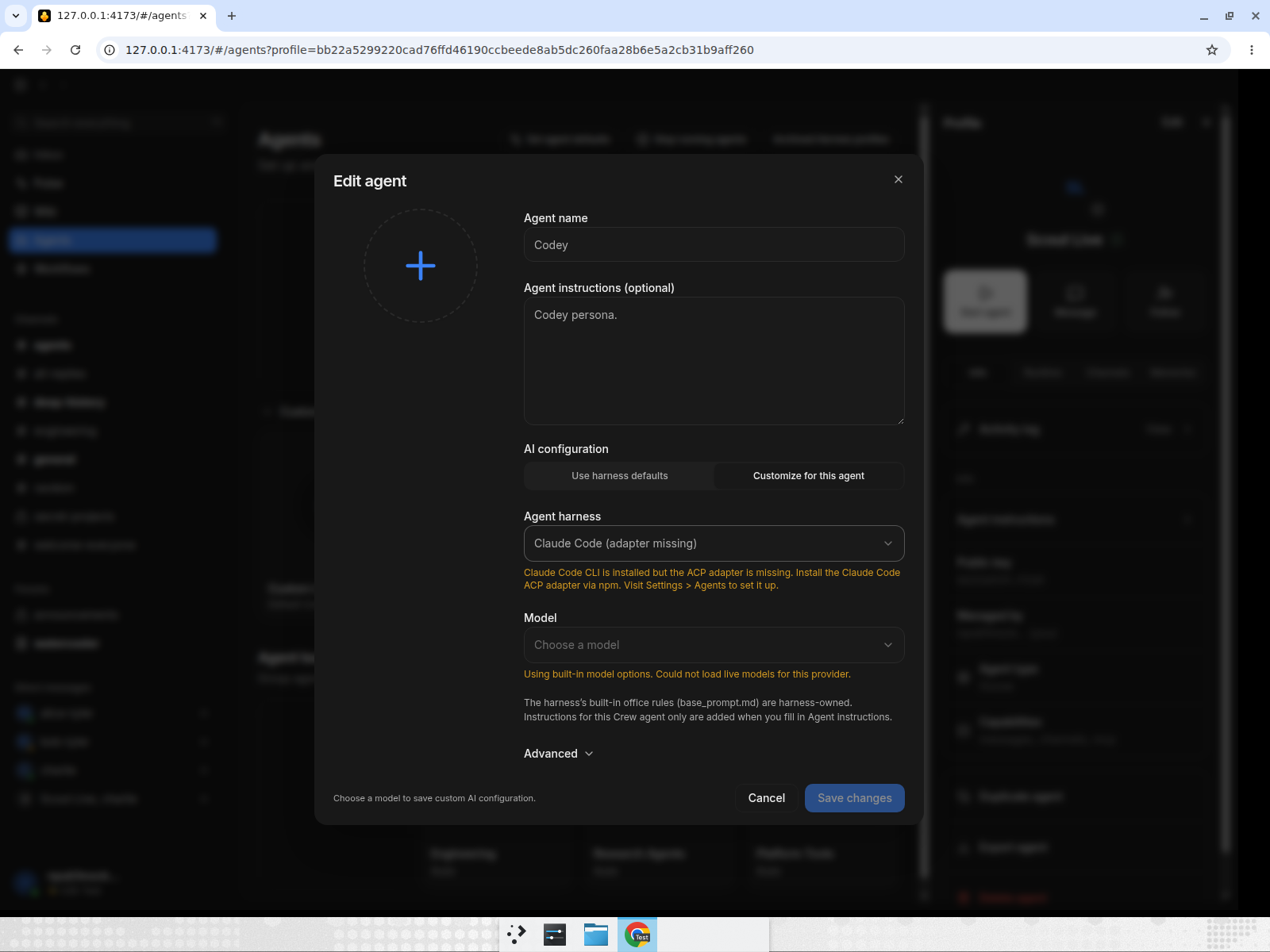
Task: Switch to the Chrome Test taskbar icon
Action: 637,935
